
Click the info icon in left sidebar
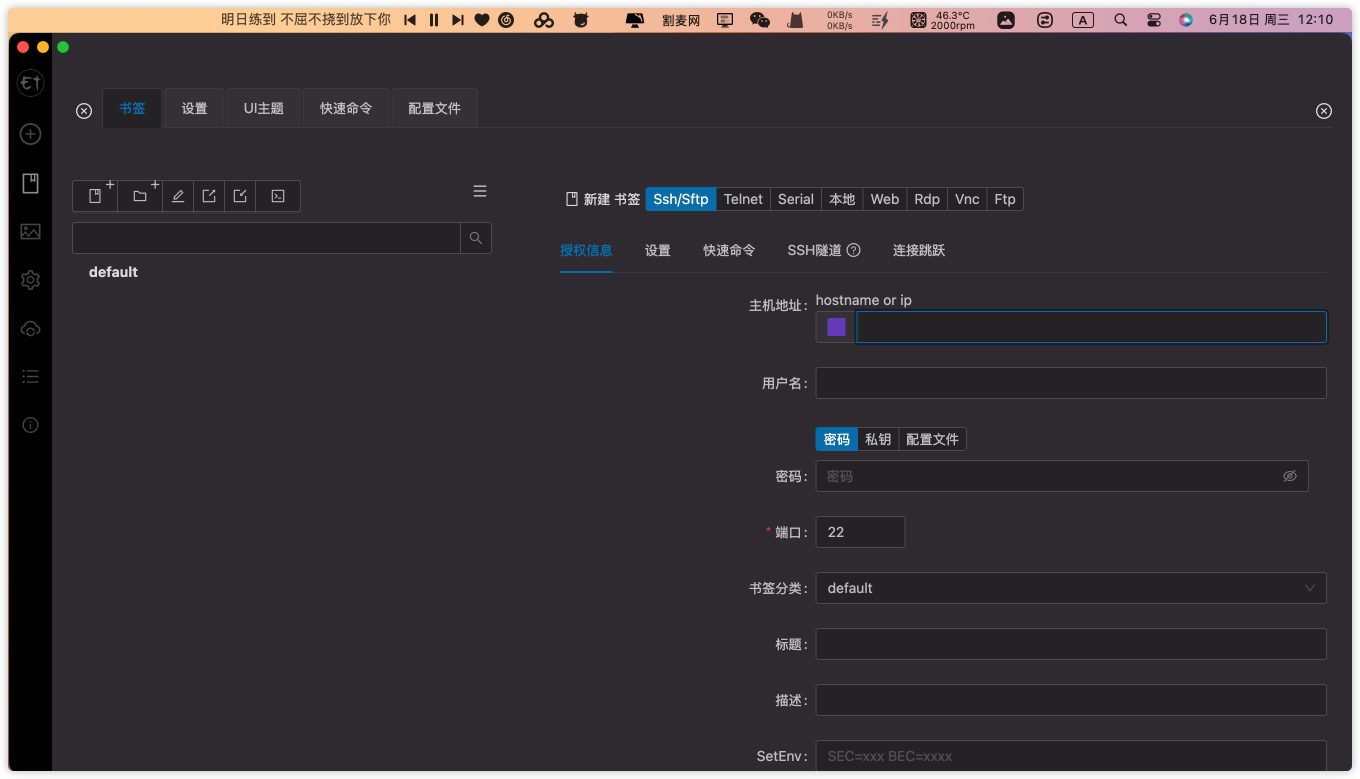(30, 425)
